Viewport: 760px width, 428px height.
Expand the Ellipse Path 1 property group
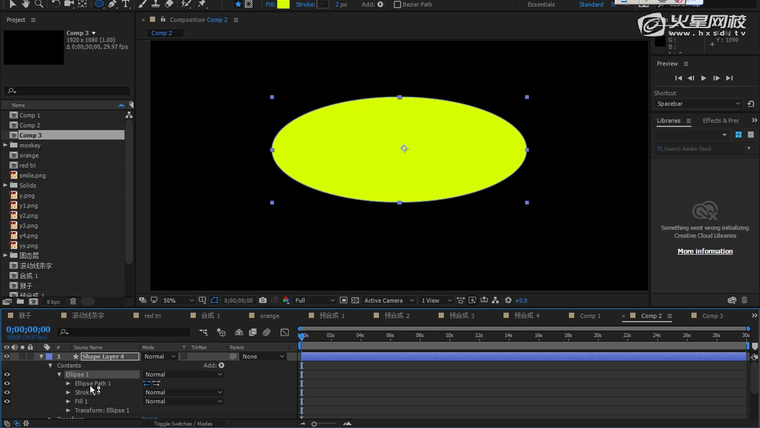68,384
